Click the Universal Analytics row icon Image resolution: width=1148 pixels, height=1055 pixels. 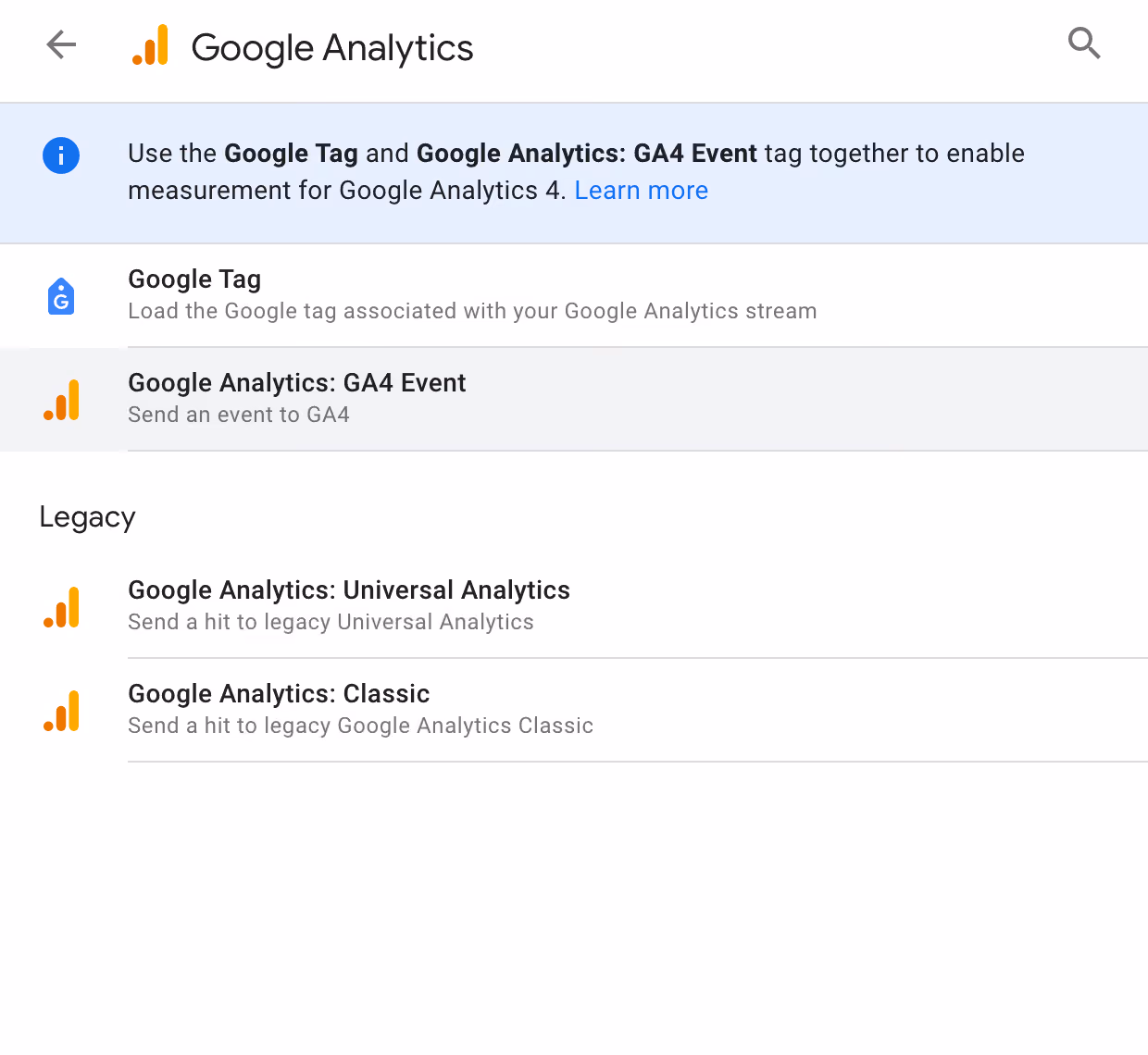(x=61, y=607)
